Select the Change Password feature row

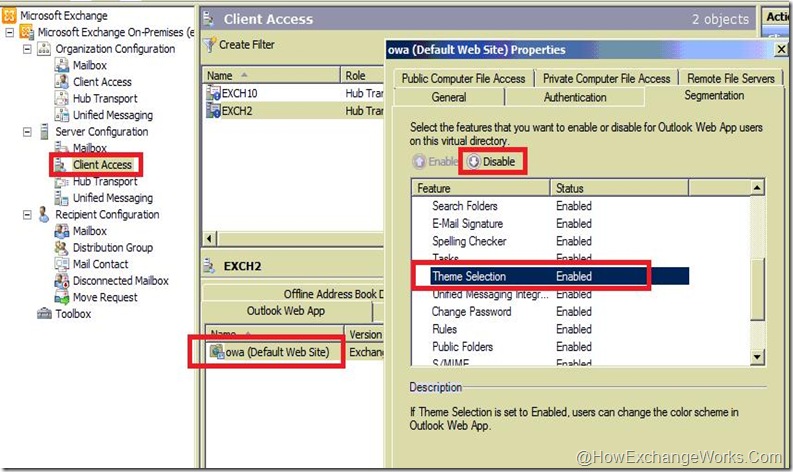550,312
